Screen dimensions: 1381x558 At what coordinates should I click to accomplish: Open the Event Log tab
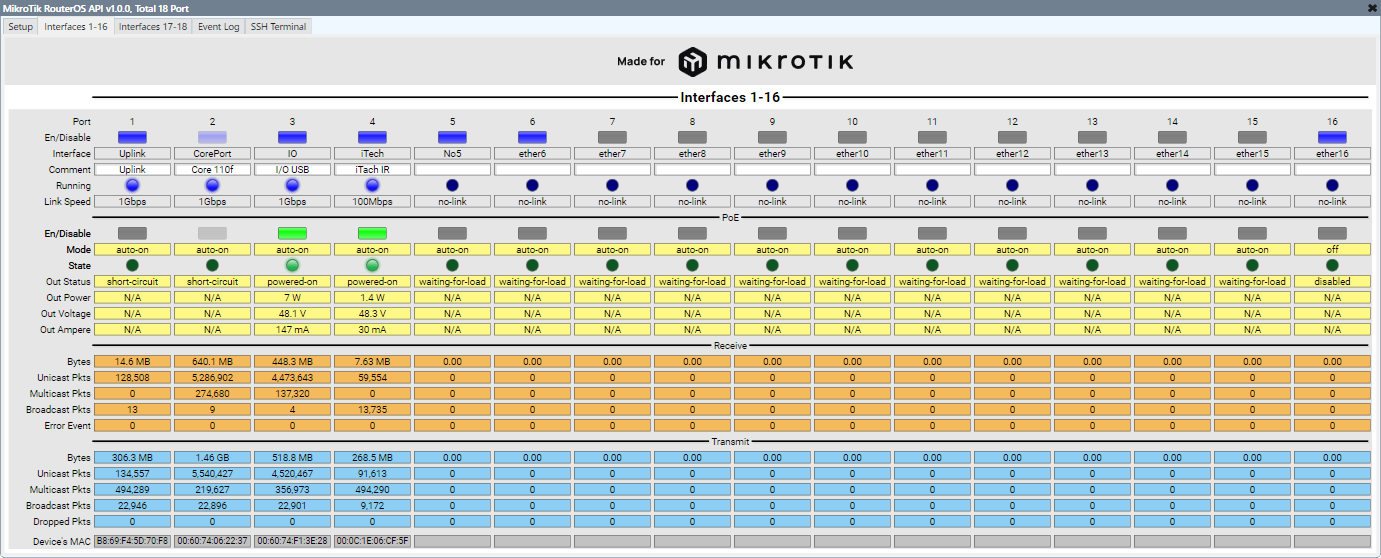click(x=218, y=27)
